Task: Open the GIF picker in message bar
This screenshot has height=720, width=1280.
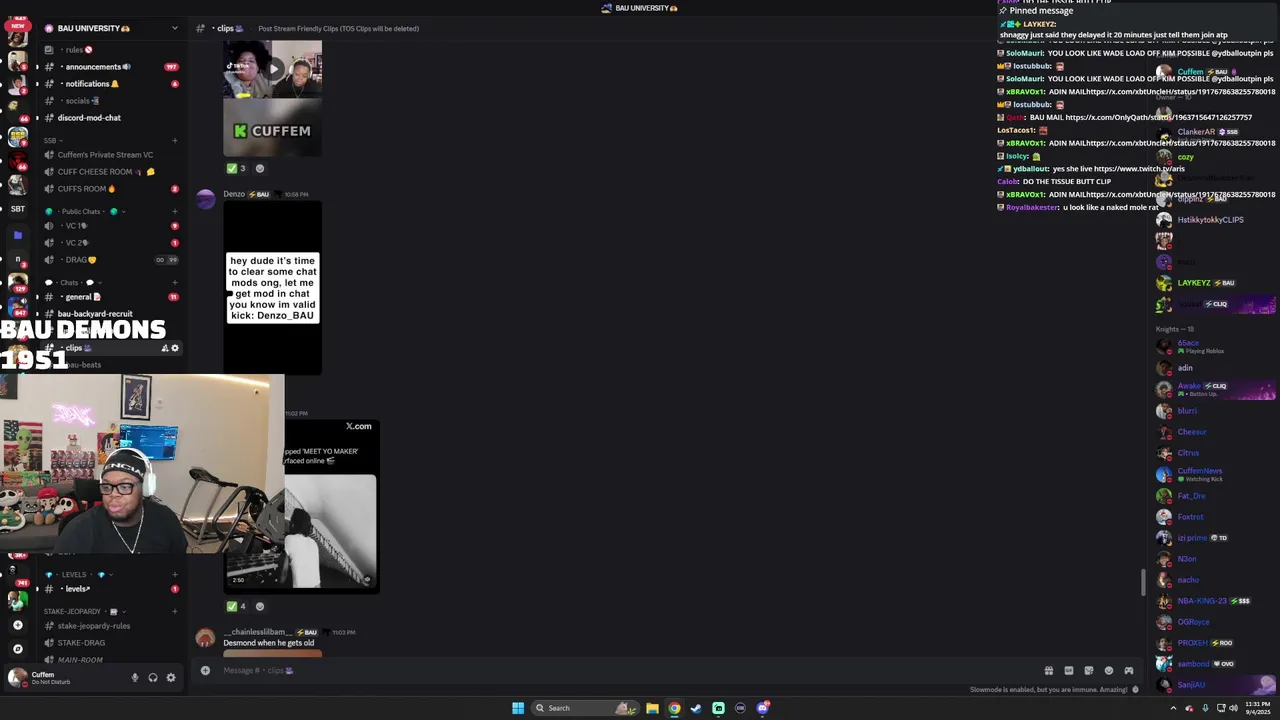Action: [1068, 671]
